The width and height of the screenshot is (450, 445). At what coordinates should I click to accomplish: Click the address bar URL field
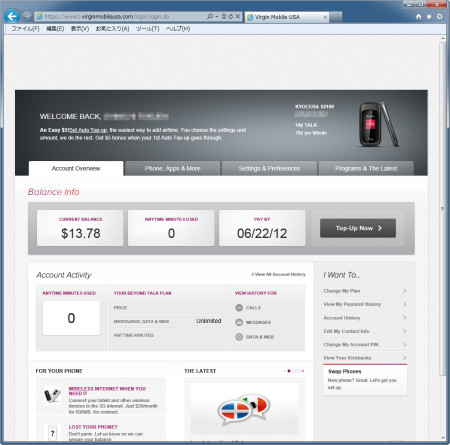pyautogui.click(x=120, y=16)
